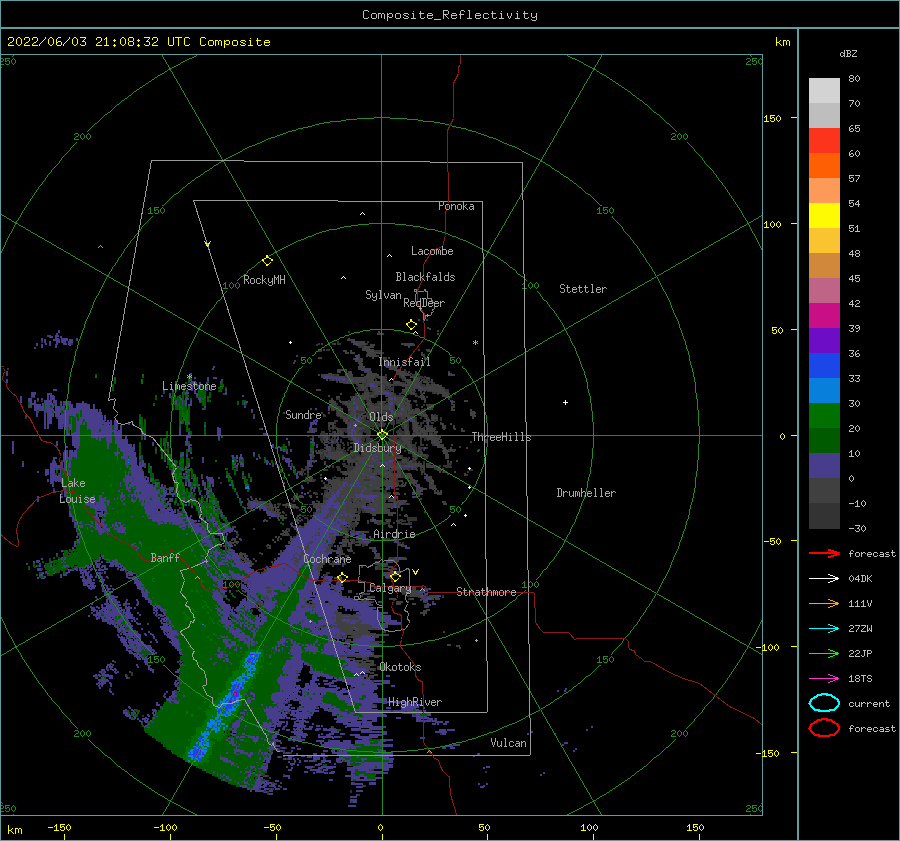Click the Lacombe city label

[x=432, y=251]
